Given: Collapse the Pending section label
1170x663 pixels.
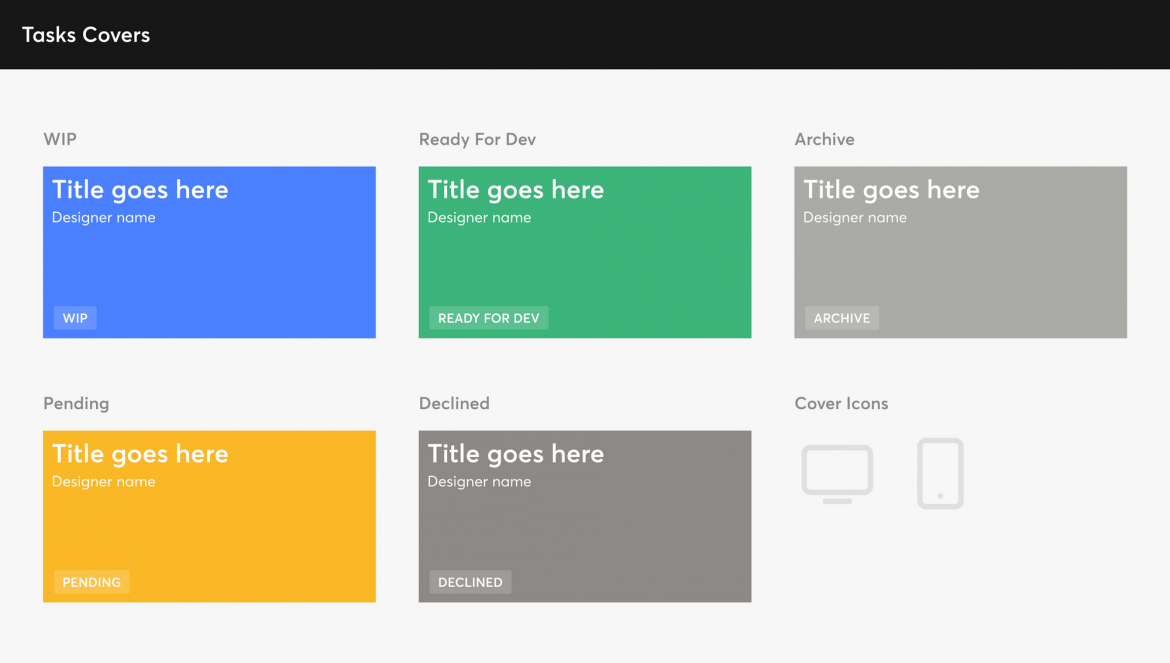Looking at the screenshot, I should (75, 403).
